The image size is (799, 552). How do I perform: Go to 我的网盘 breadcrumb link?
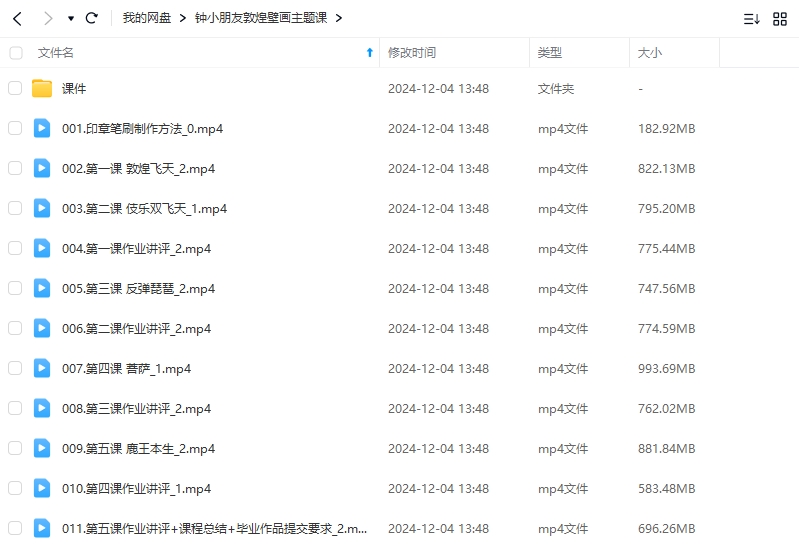pyautogui.click(x=147, y=18)
